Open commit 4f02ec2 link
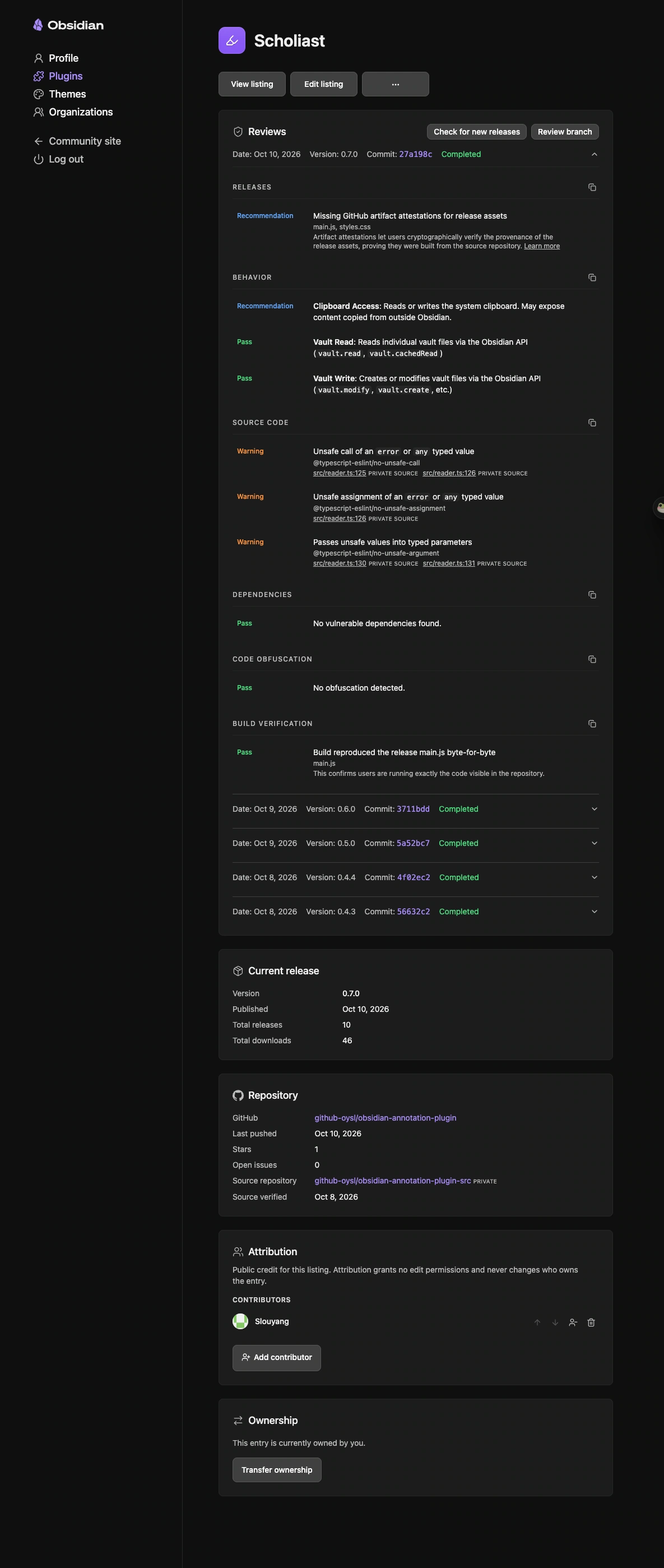Image resolution: width=664 pixels, height=1568 pixels. (414, 878)
